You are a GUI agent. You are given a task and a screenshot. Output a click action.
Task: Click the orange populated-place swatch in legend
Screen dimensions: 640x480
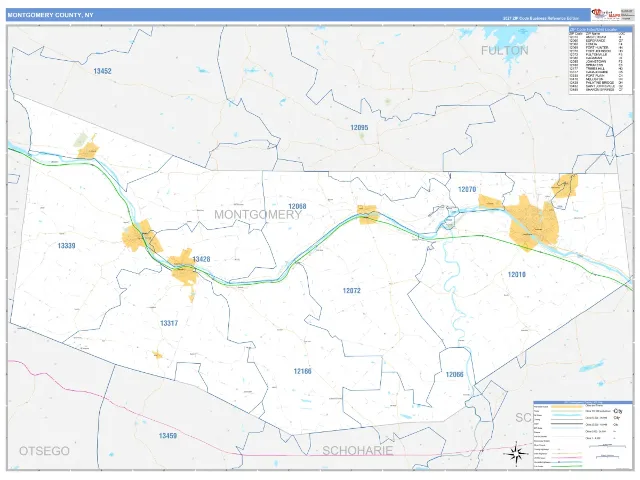567,407
